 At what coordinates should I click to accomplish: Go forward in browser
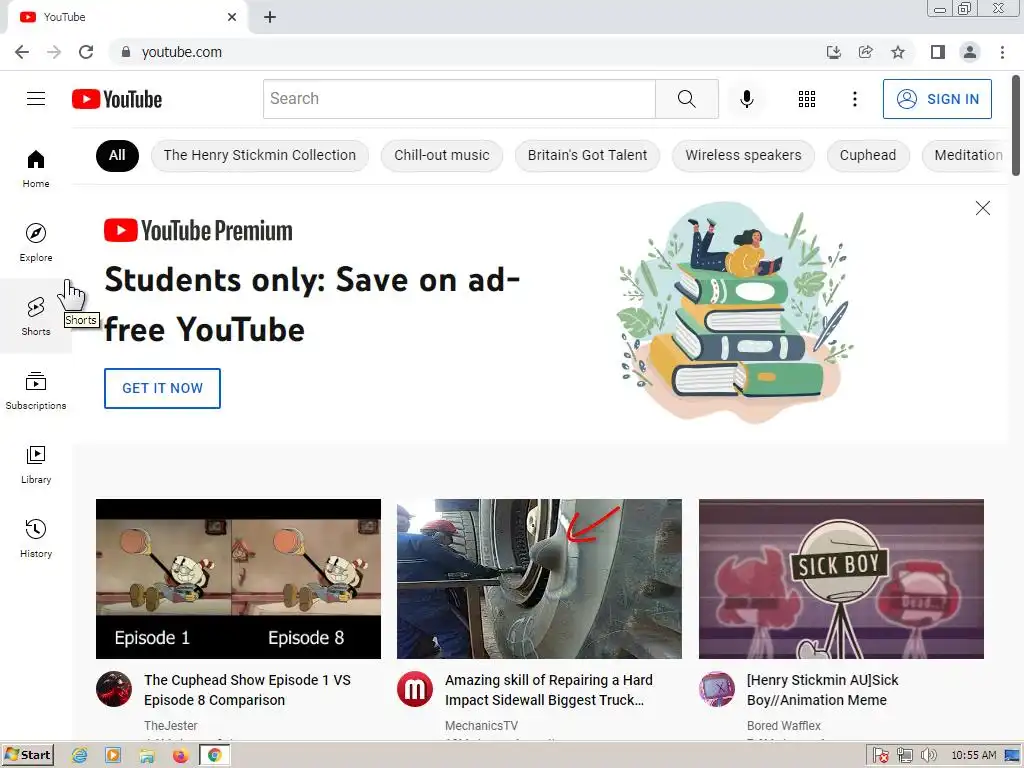coord(54,52)
